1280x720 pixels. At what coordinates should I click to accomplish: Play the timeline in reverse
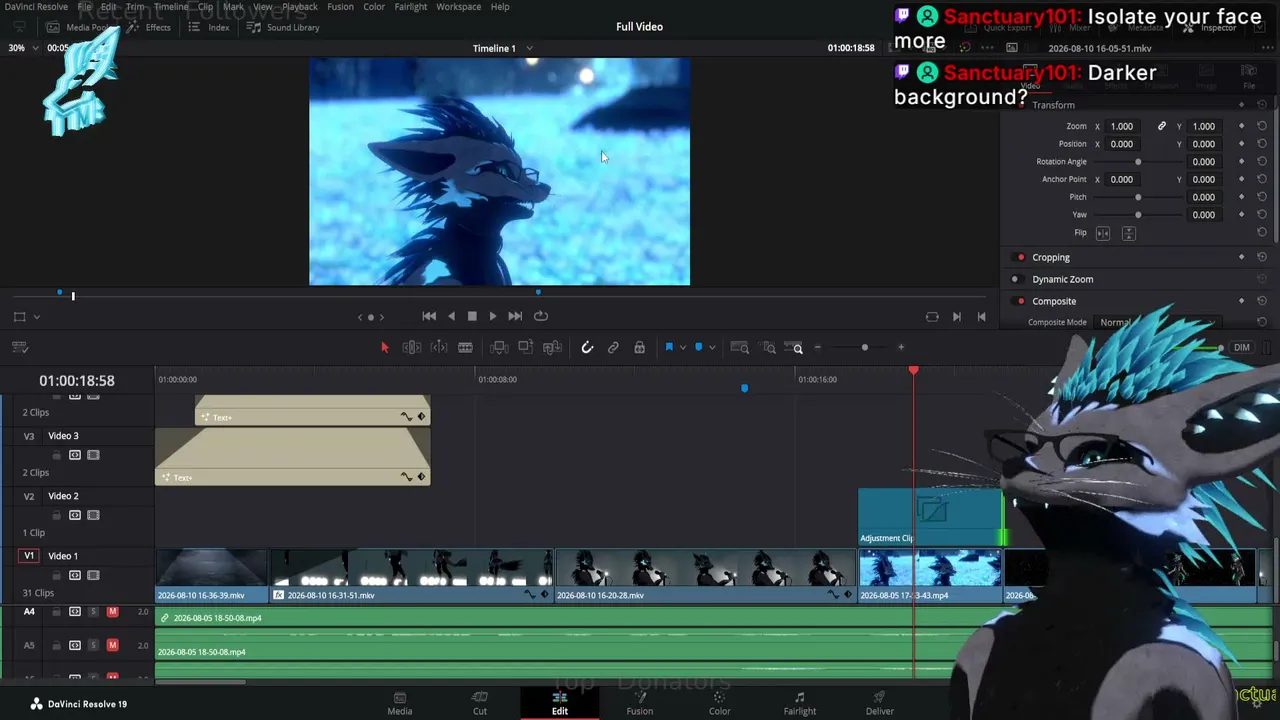tap(451, 316)
